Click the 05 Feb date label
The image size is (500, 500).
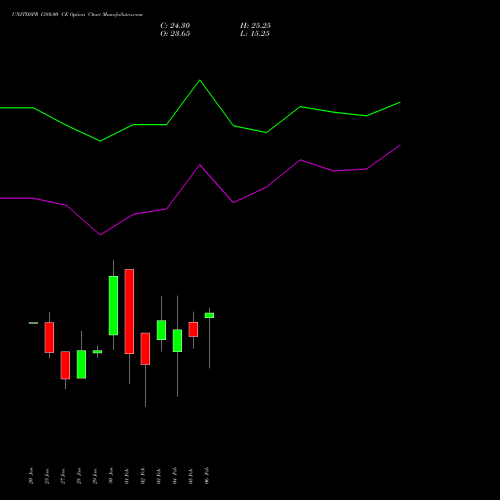click(191, 476)
